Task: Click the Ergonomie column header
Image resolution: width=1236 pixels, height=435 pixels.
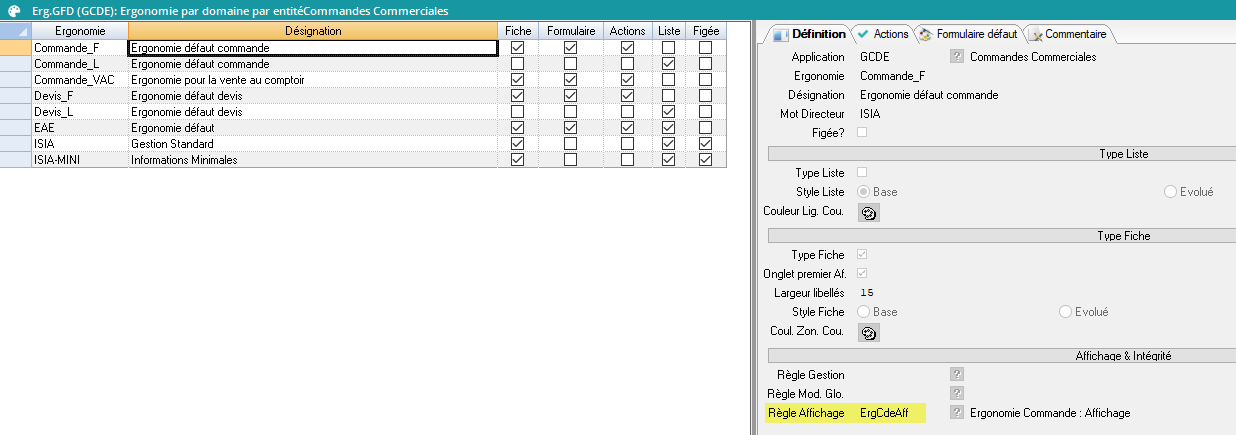Action: pos(79,31)
